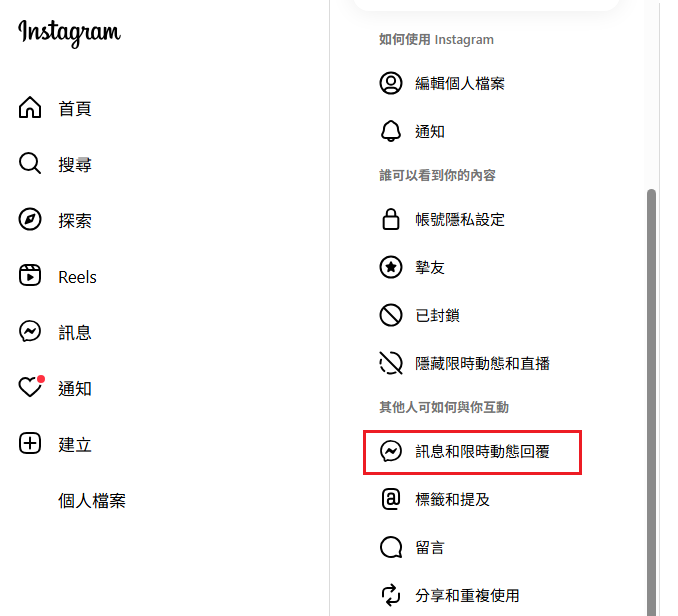This screenshot has width=678, height=616.
Task: Open 個人檔案 in the sidebar
Action: [91, 500]
